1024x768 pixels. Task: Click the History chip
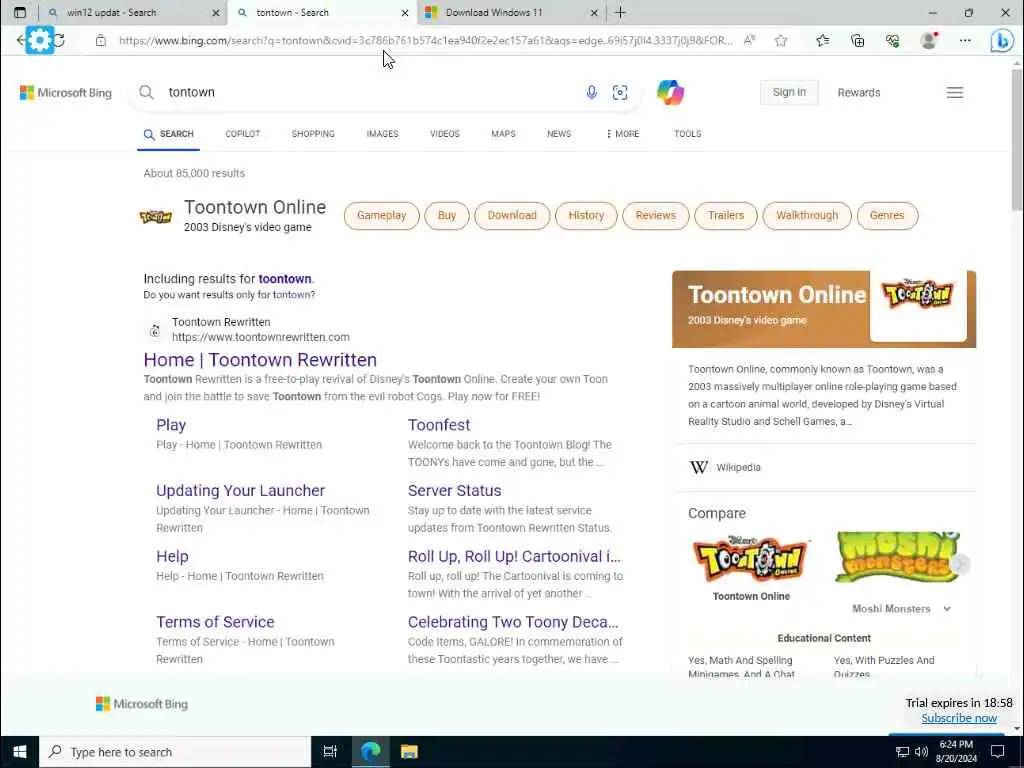(x=586, y=216)
